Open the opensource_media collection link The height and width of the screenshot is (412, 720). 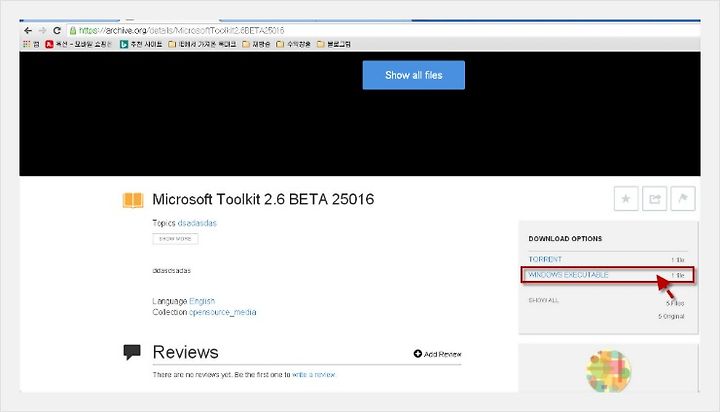point(223,312)
